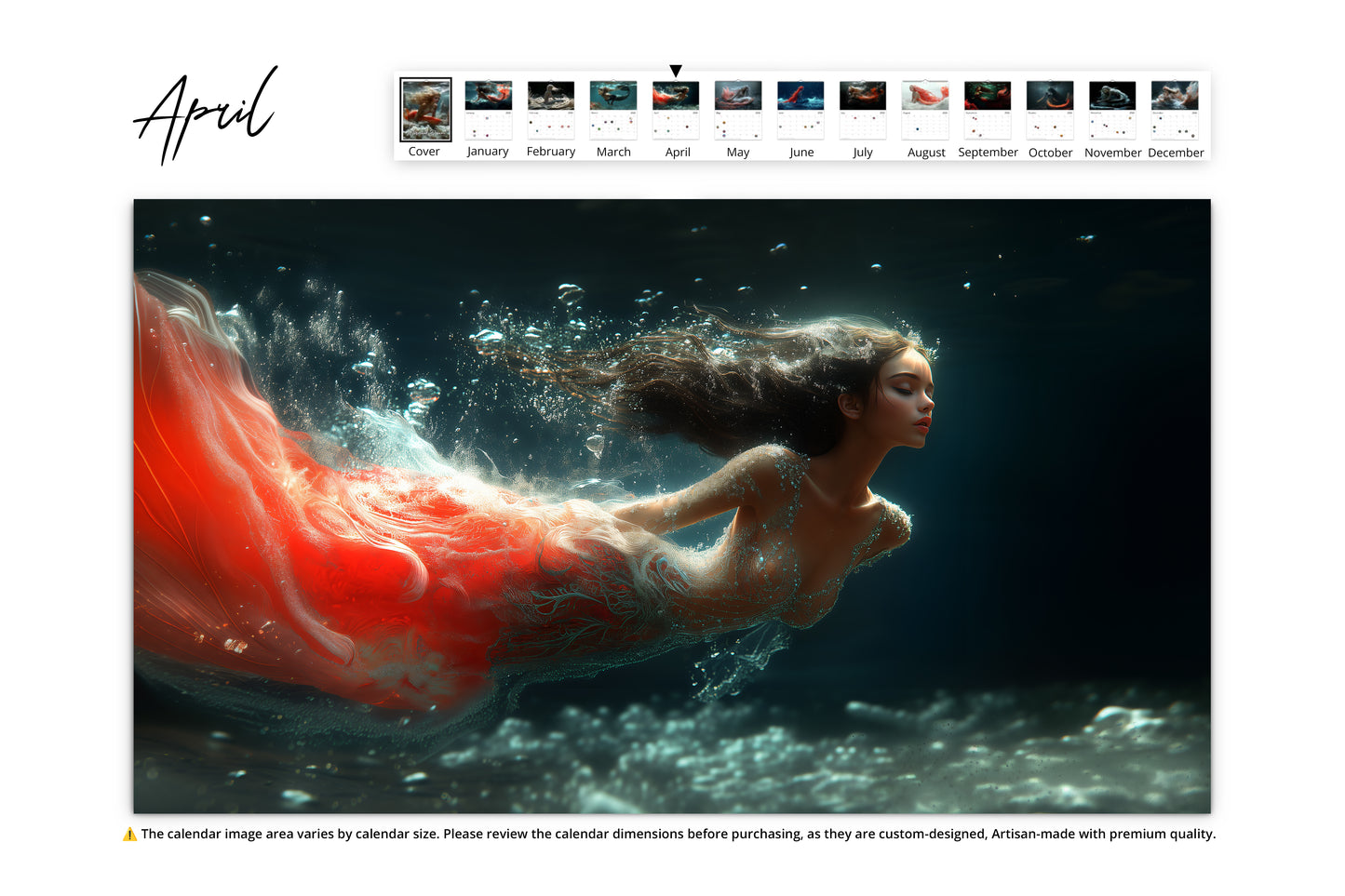The height and width of the screenshot is (896, 1345).
Task: Select the November calendar thumbnail
Action: pos(1112,110)
